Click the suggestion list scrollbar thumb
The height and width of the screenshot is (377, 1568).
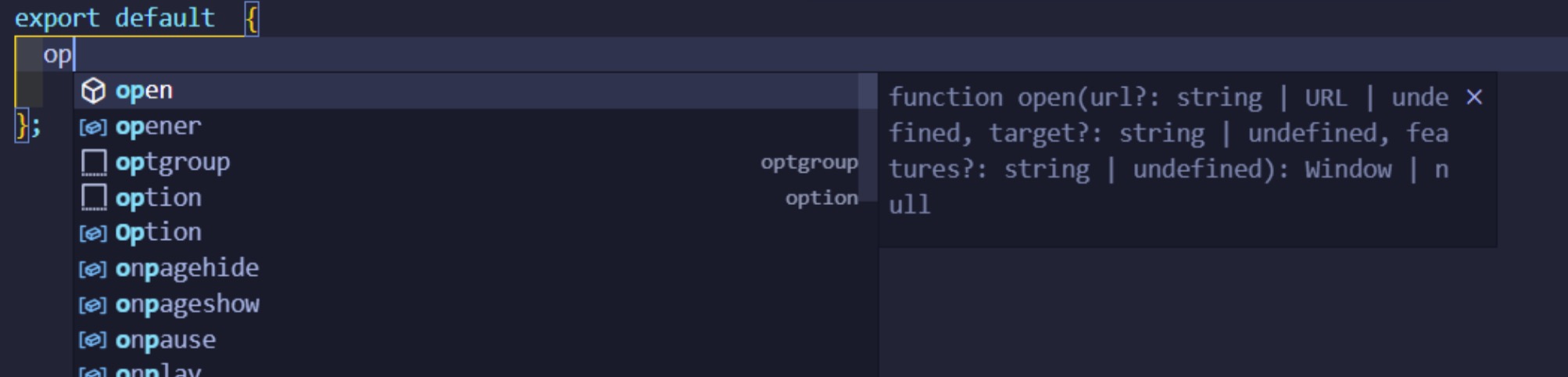[x=868, y=137]
